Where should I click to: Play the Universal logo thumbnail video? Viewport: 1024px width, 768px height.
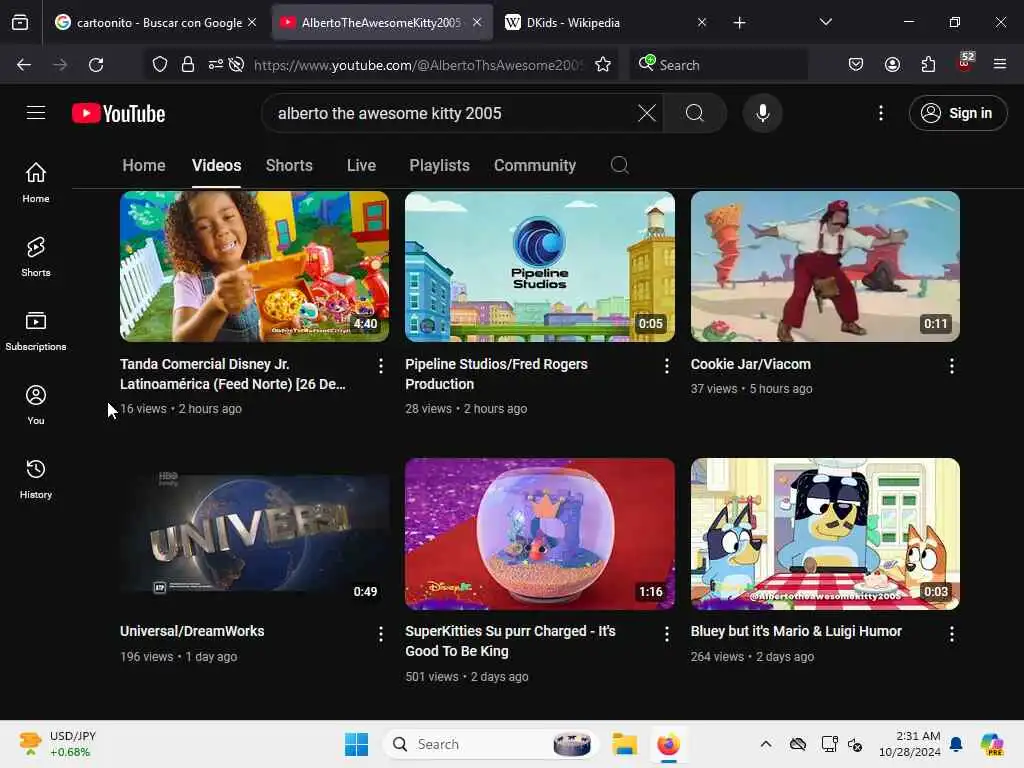[x=254, y=534]
